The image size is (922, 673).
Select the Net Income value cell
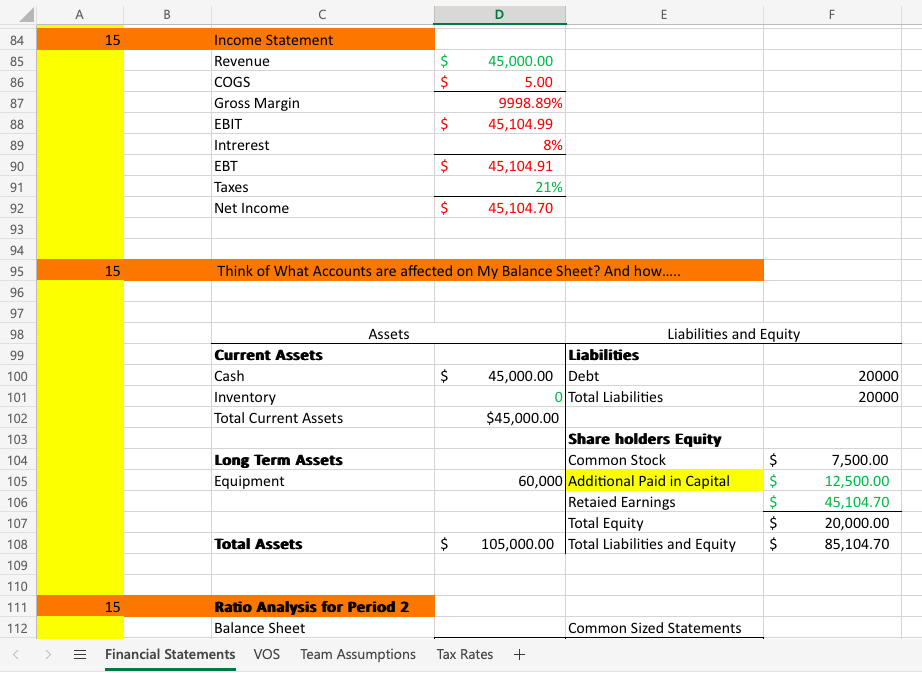click(x=499, y=208)
